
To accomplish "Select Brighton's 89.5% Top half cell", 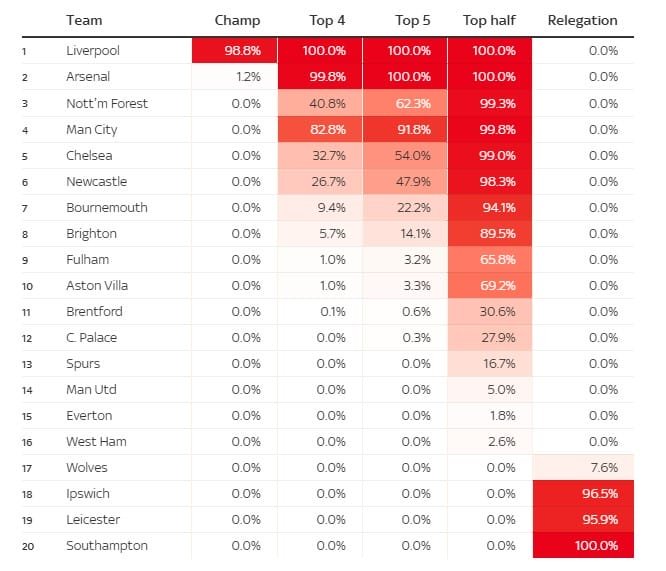I will click(x=490, y=233).
